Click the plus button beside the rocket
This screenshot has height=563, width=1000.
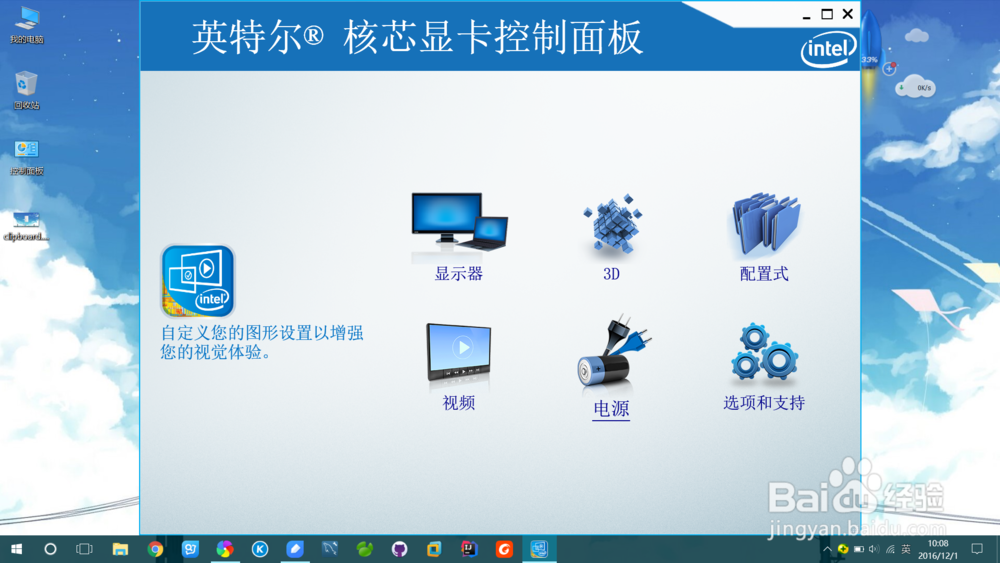889,69
